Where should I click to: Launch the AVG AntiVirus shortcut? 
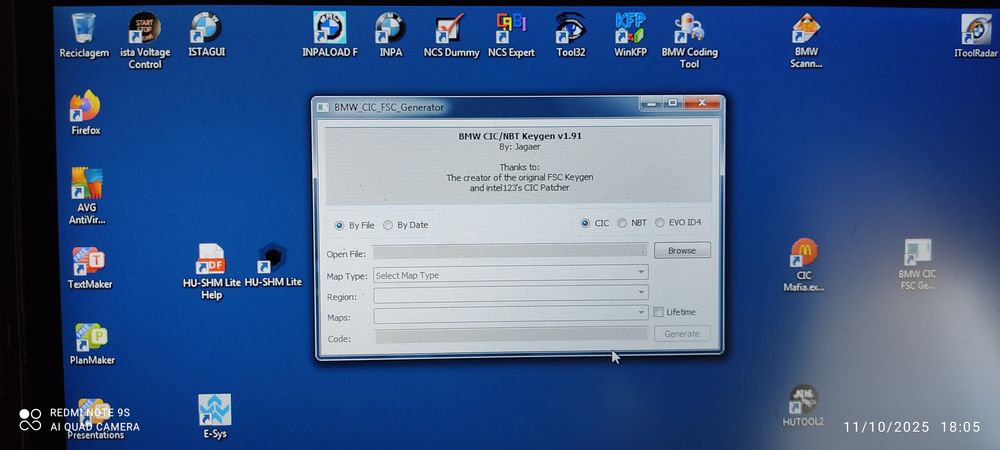87,196
